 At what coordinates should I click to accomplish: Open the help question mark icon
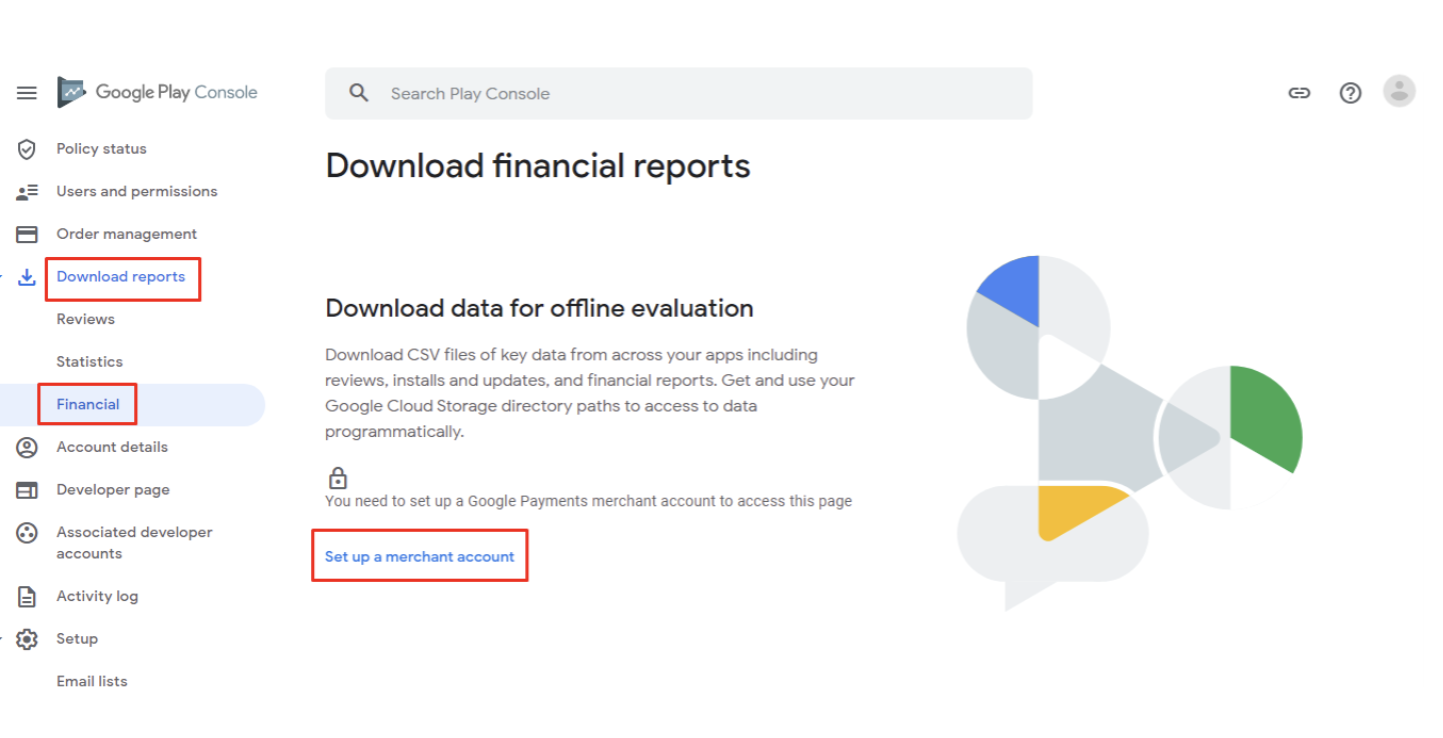tap(1350, 92)
